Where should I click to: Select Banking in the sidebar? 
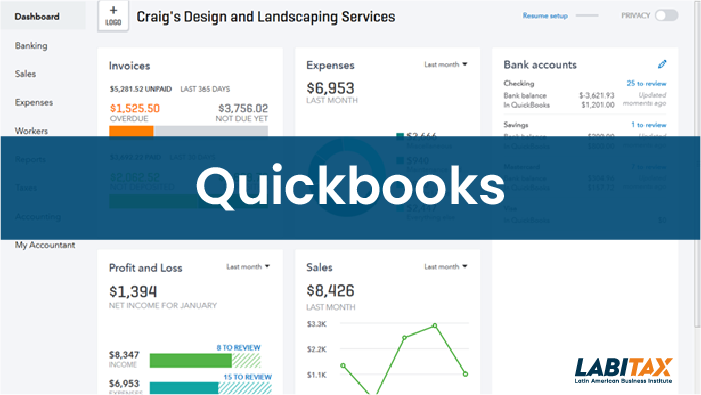(x=31, y=46)
